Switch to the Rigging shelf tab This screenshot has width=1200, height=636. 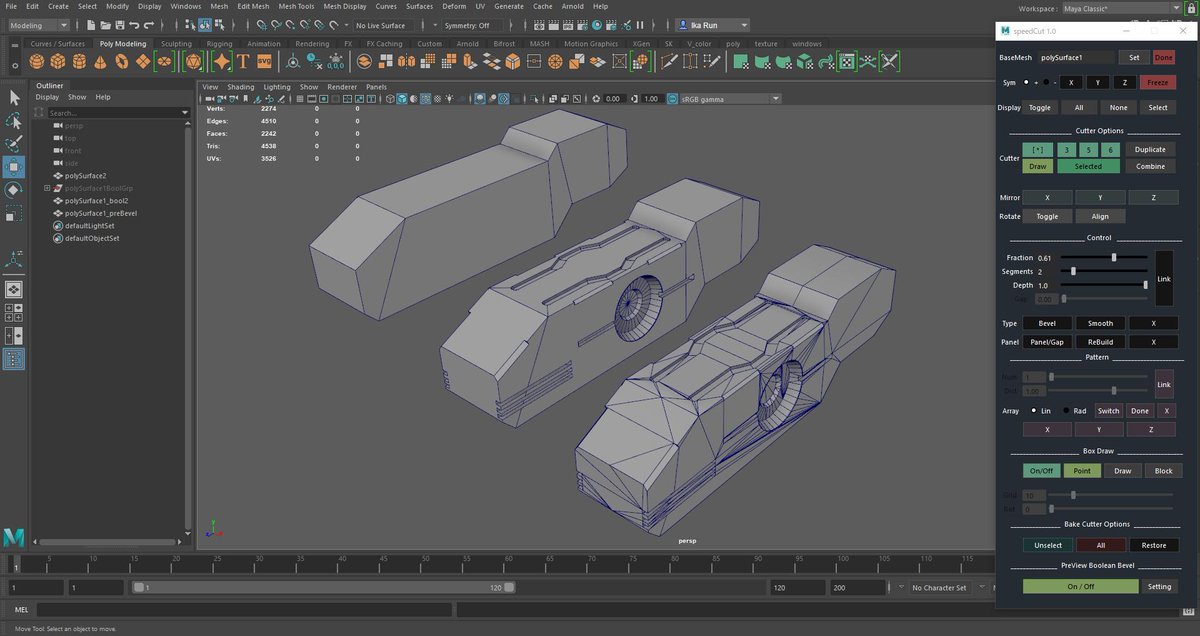tap(219, 44)
